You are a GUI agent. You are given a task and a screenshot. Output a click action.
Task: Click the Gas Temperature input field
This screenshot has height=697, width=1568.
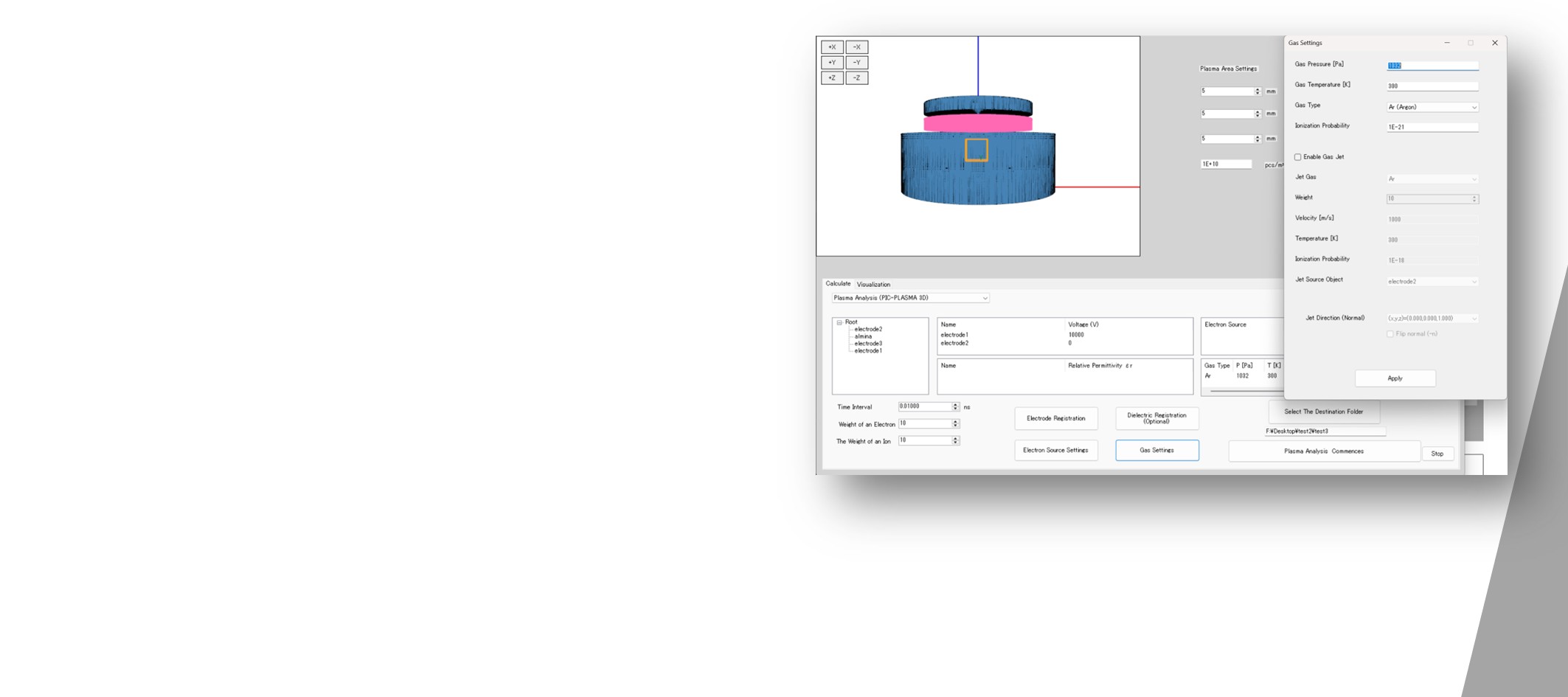pos(1432,86)
